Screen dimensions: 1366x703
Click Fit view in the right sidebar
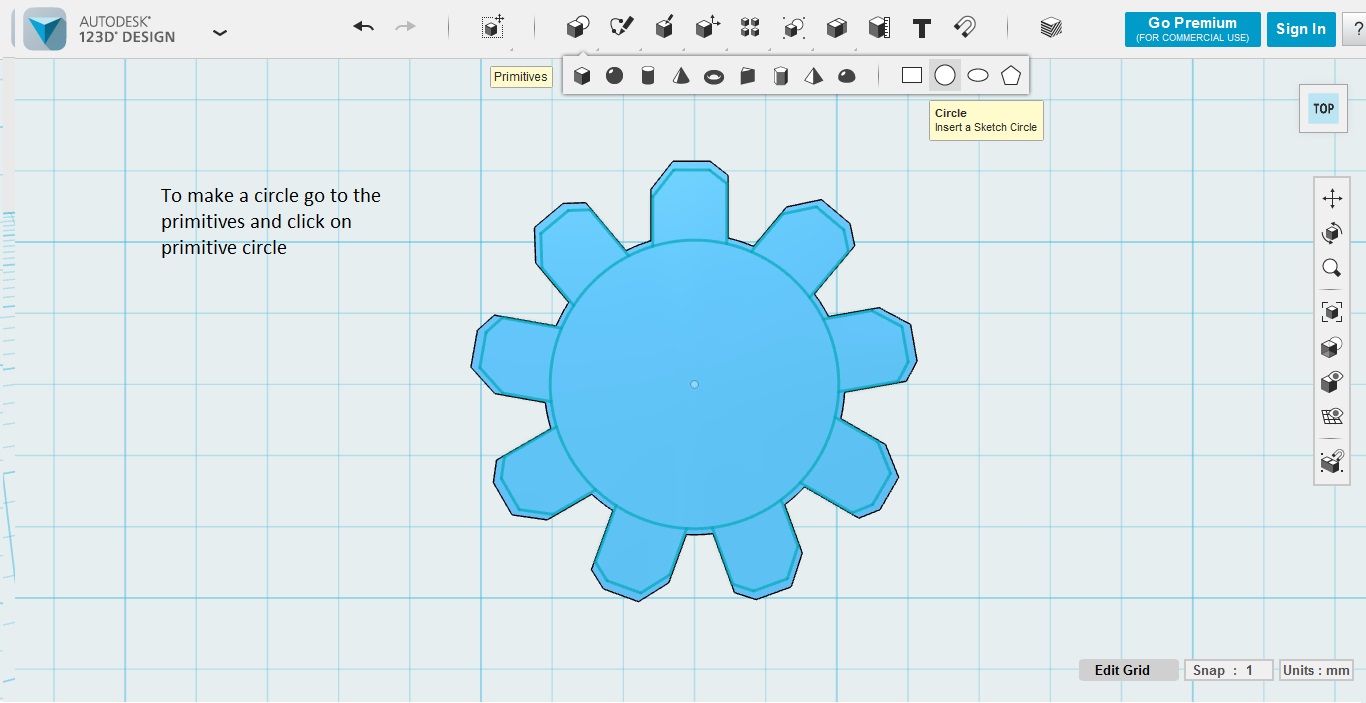point(1332,311)
